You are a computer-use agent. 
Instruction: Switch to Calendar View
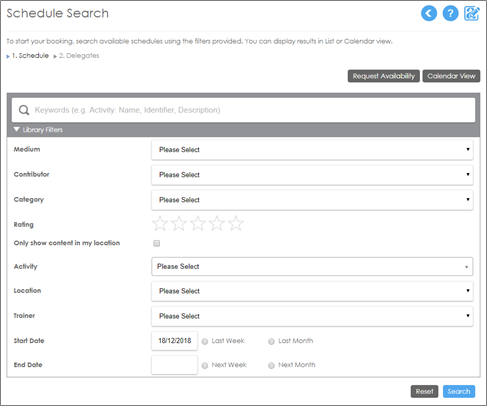click(451, 76)
